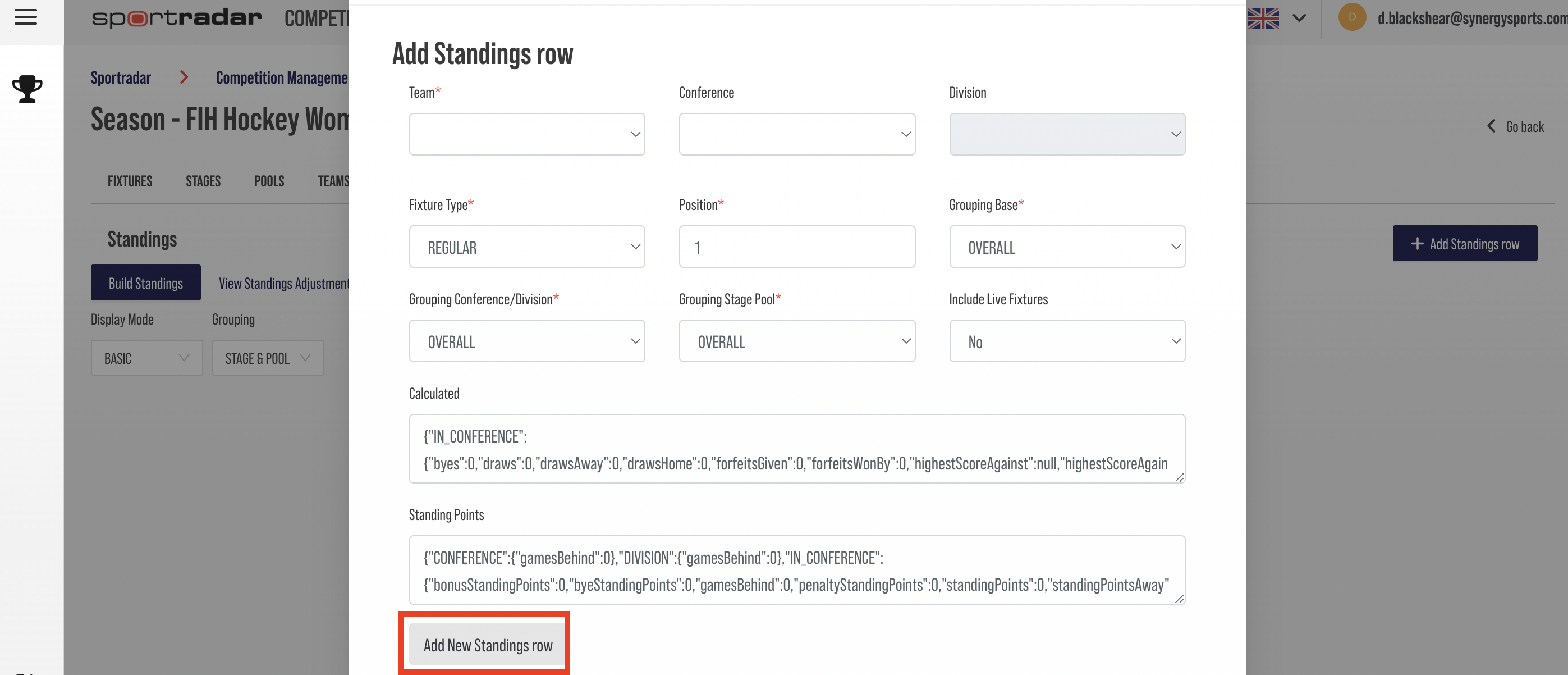This screenshot has height=675, width=1568.
Task: Select the POOLS tab
Action: click(x=269, y=181)
